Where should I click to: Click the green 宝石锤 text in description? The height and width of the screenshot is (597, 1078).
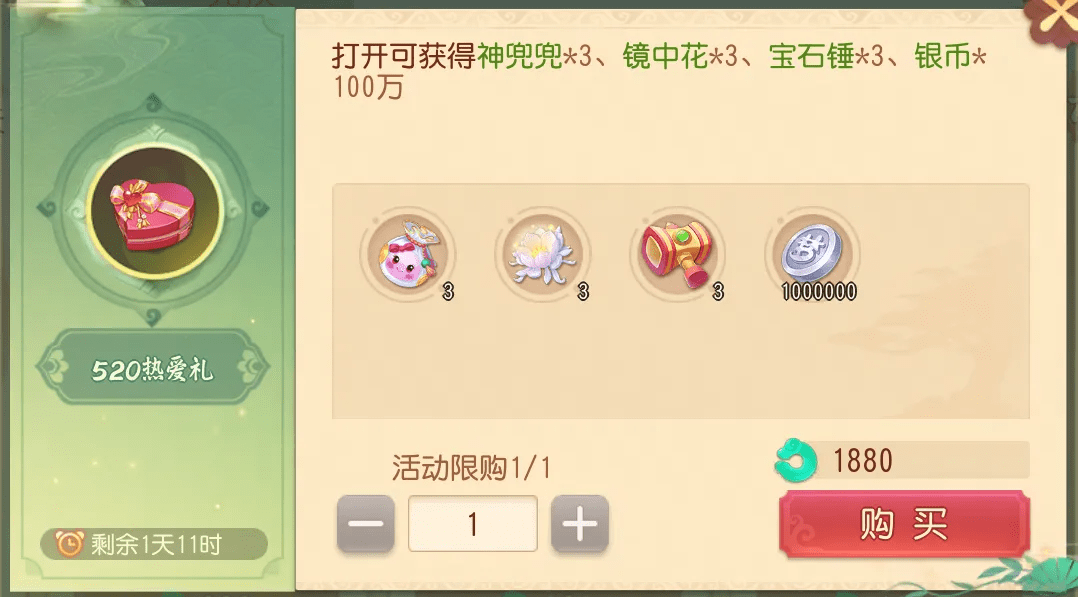pyautogui.click(x=811, y=56)
